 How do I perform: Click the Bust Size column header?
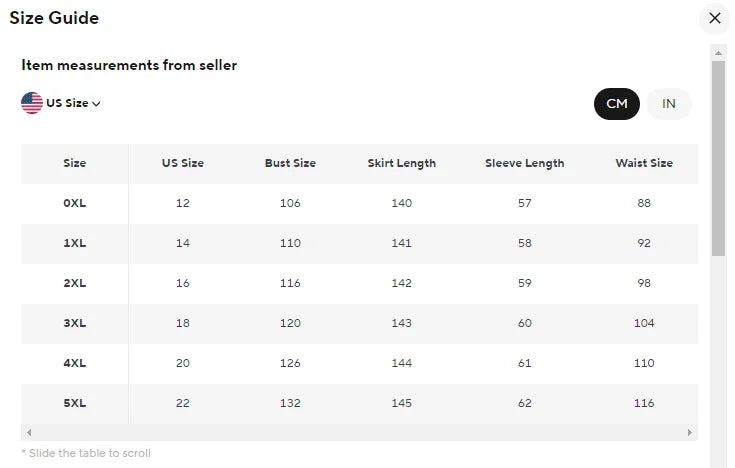pos(290,163)
